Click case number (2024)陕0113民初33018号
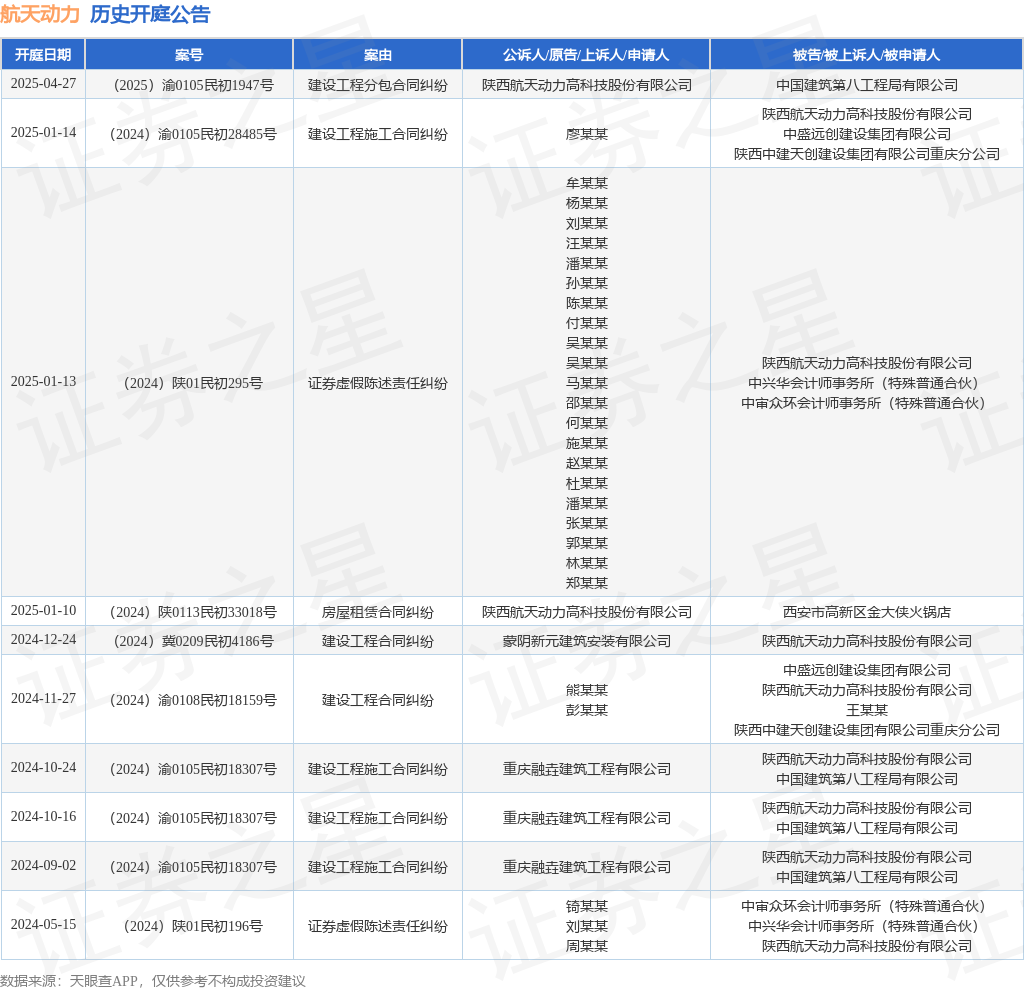This screenshot has width=1024, height=990. tap(189, 612)
